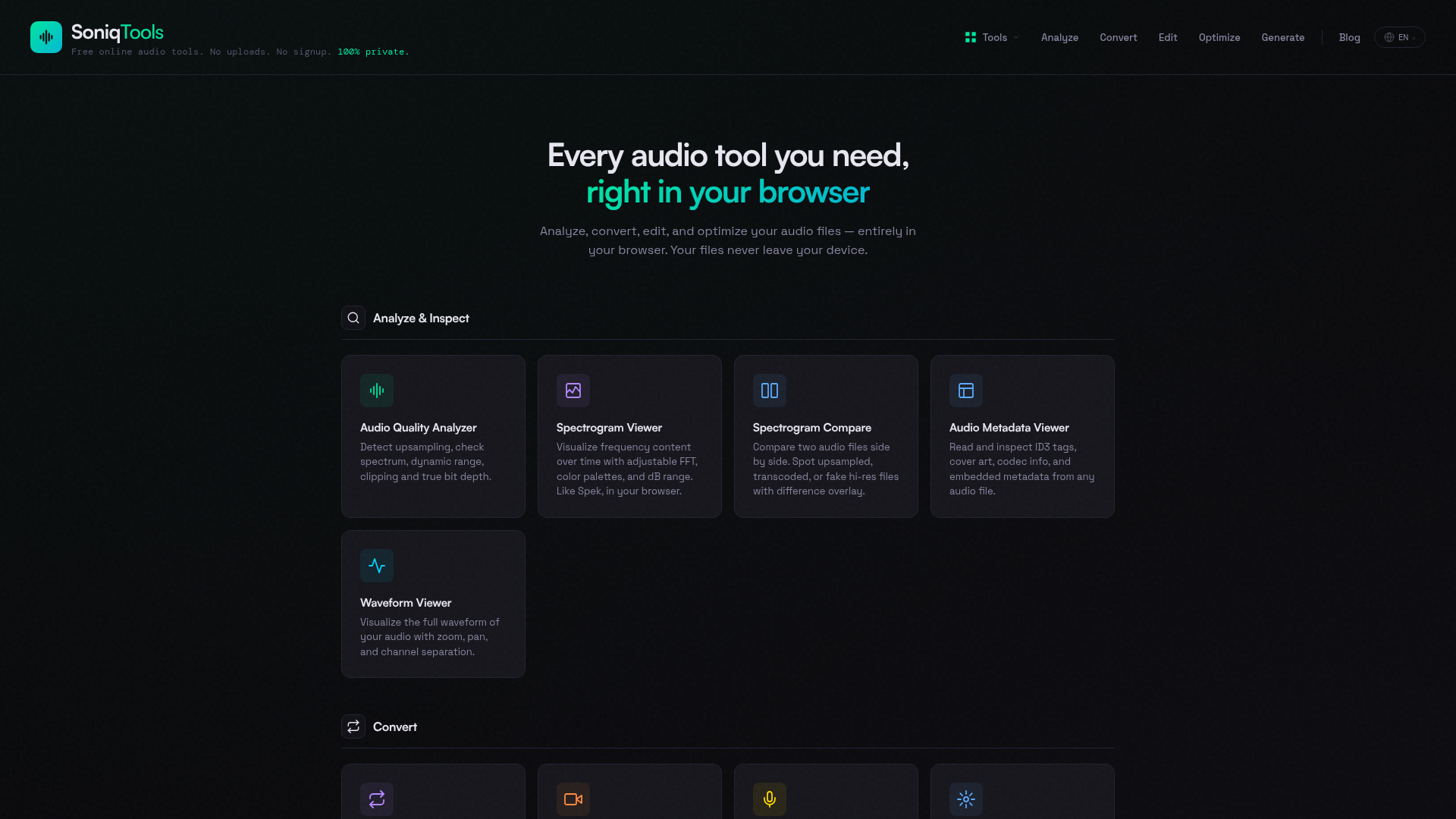1456x819 pixels.
Task: Expand the Tools dropdown menu
Action: 992,37
